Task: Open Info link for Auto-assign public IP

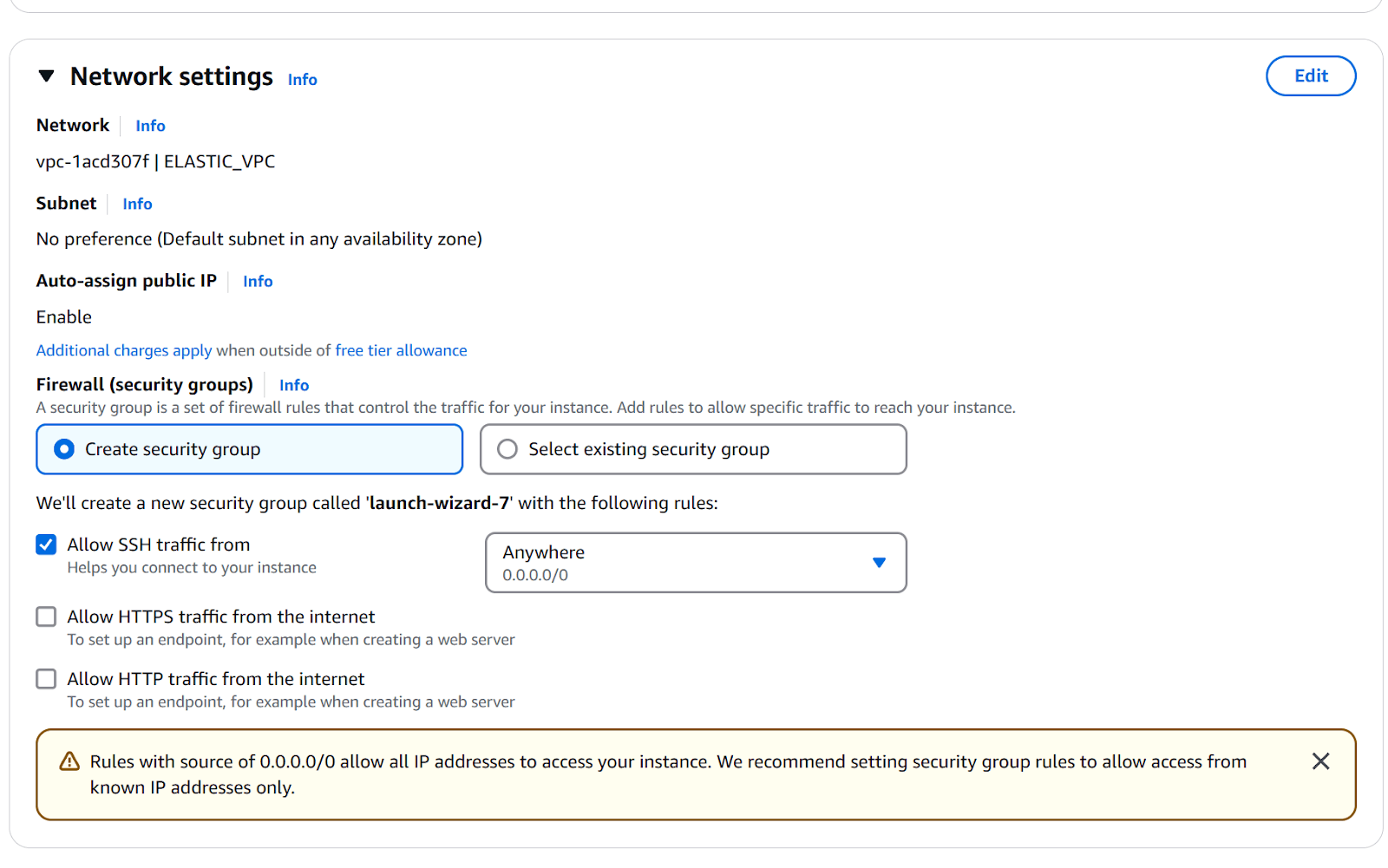Action: click(x=258, y=281)
